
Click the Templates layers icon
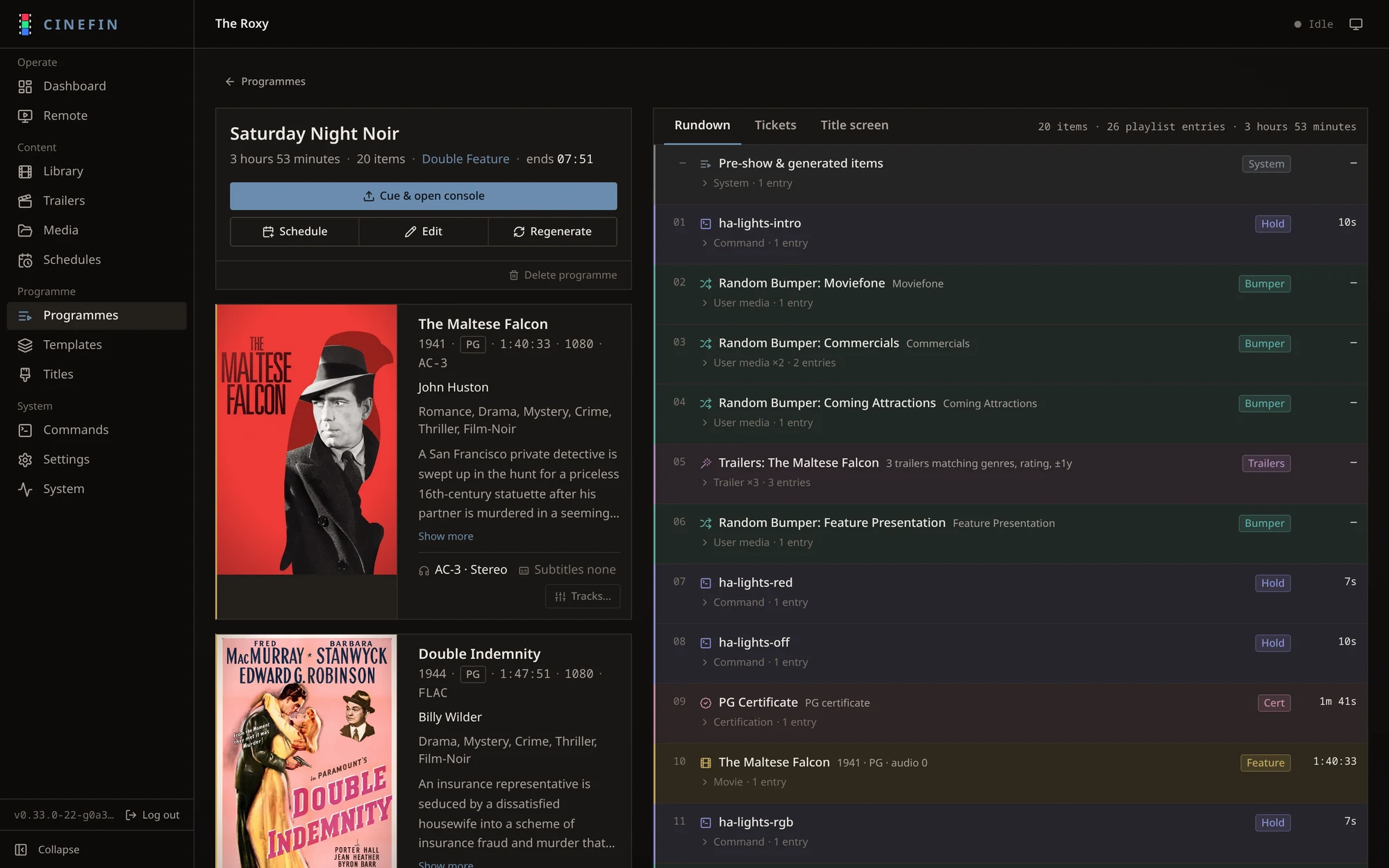[25, 345]
